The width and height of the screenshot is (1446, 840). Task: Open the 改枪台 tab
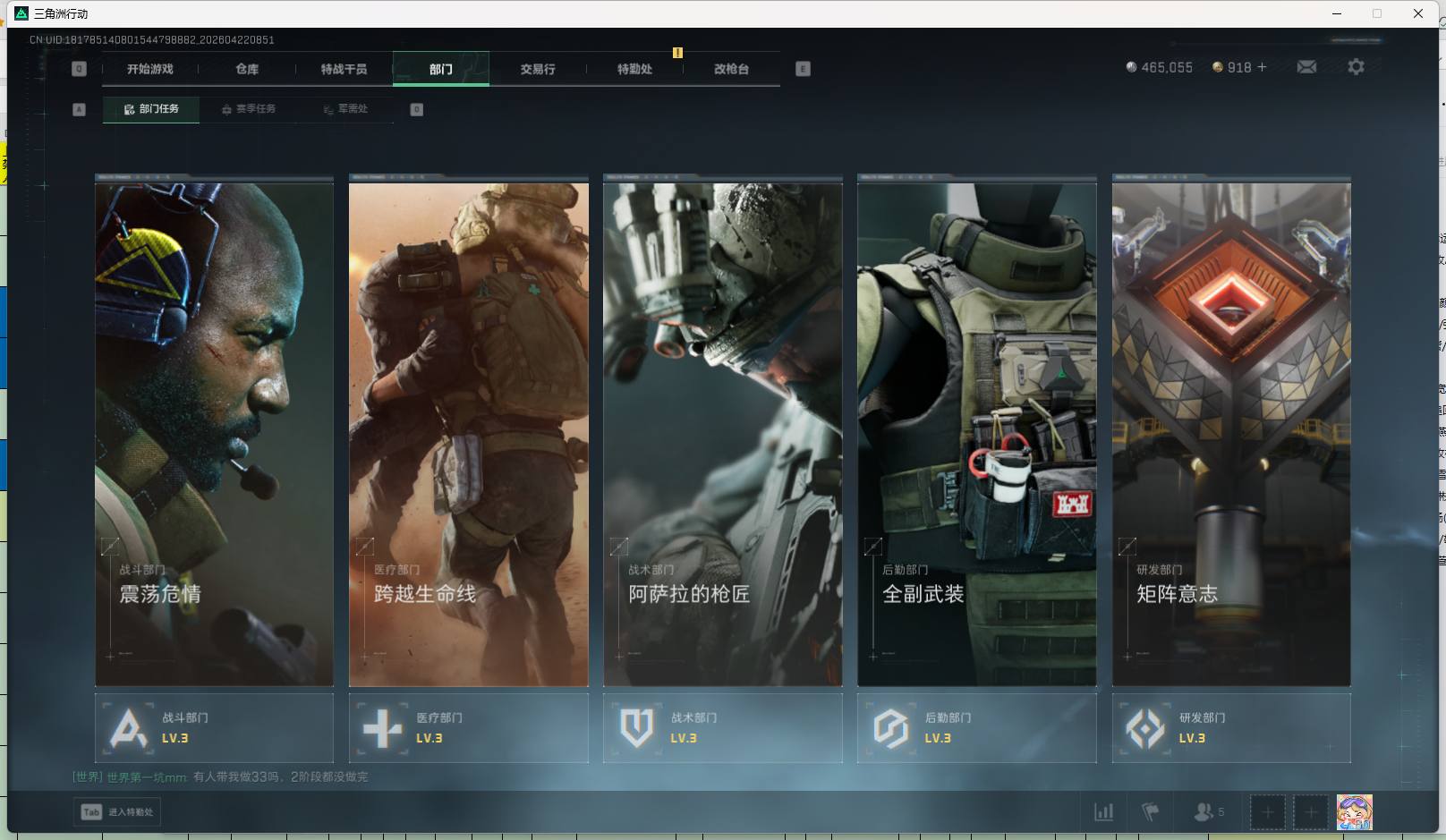(731, 69)
